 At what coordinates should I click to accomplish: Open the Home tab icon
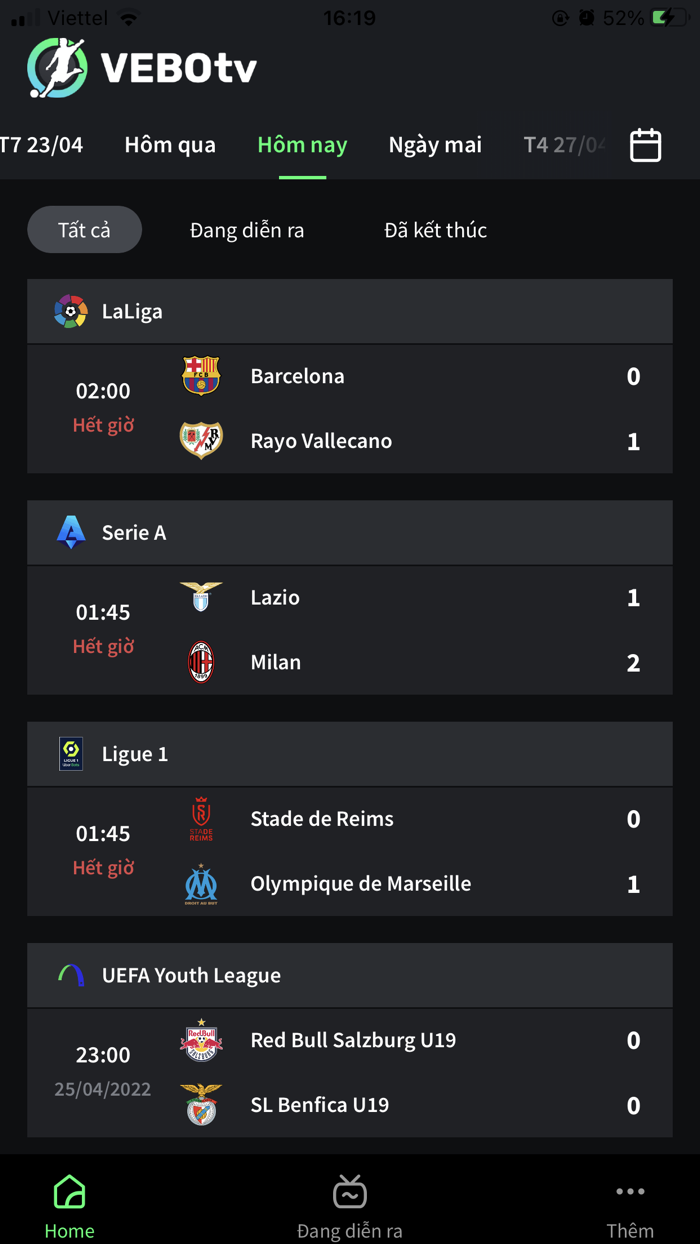[69, 1192]
